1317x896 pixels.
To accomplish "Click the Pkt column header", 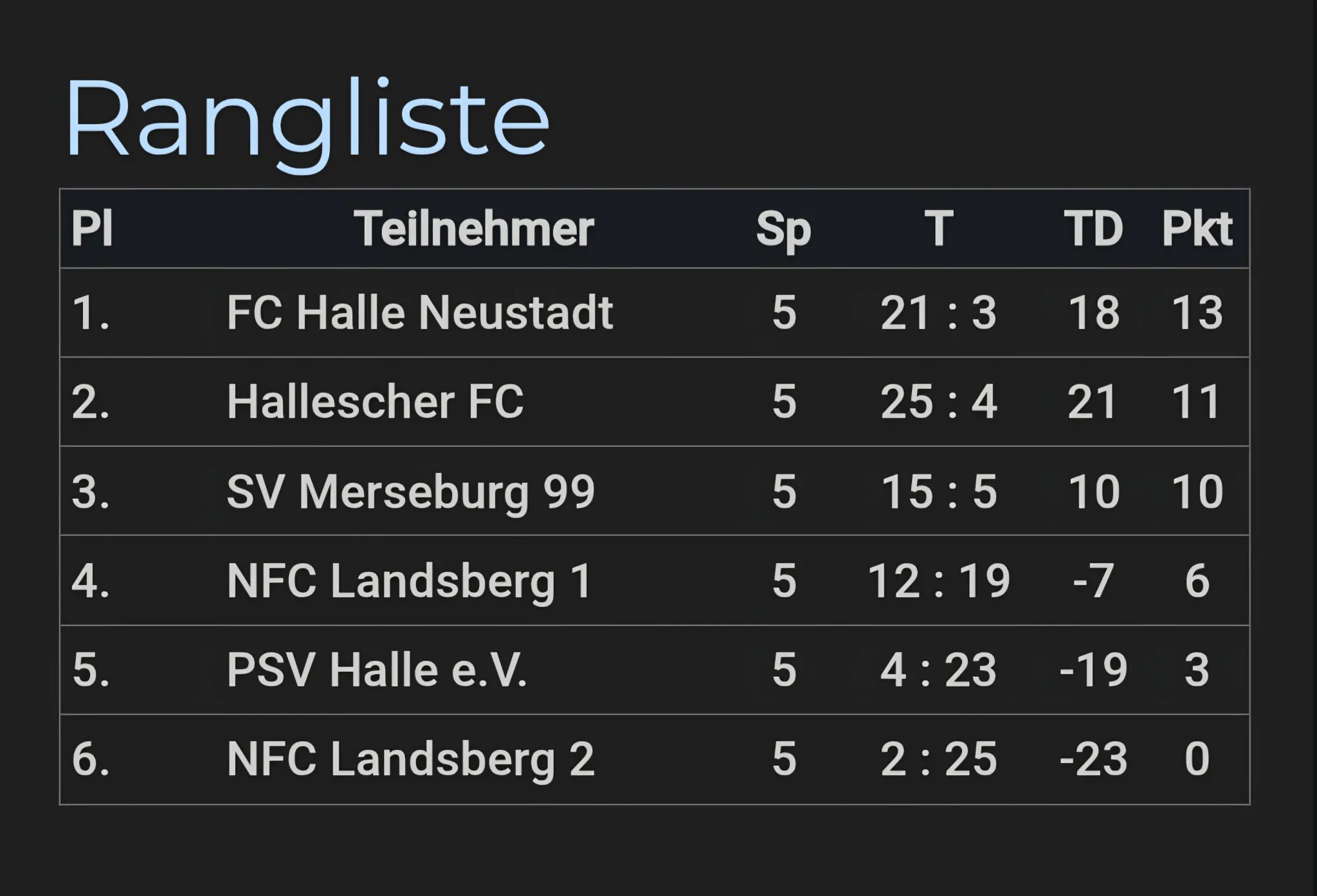I will pos(1197,229).
